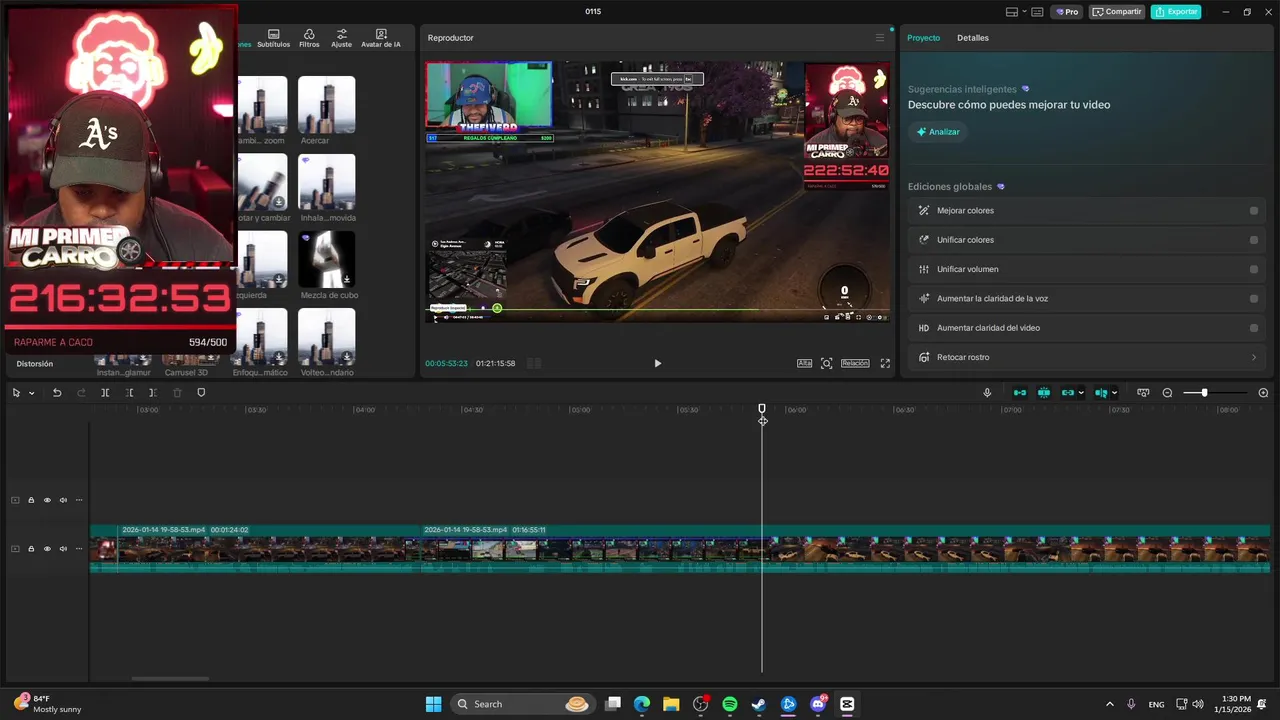The width and height of the screenshot is (1280, 720).
Task: Open the Filtros panel
Action: click(309, 38)
